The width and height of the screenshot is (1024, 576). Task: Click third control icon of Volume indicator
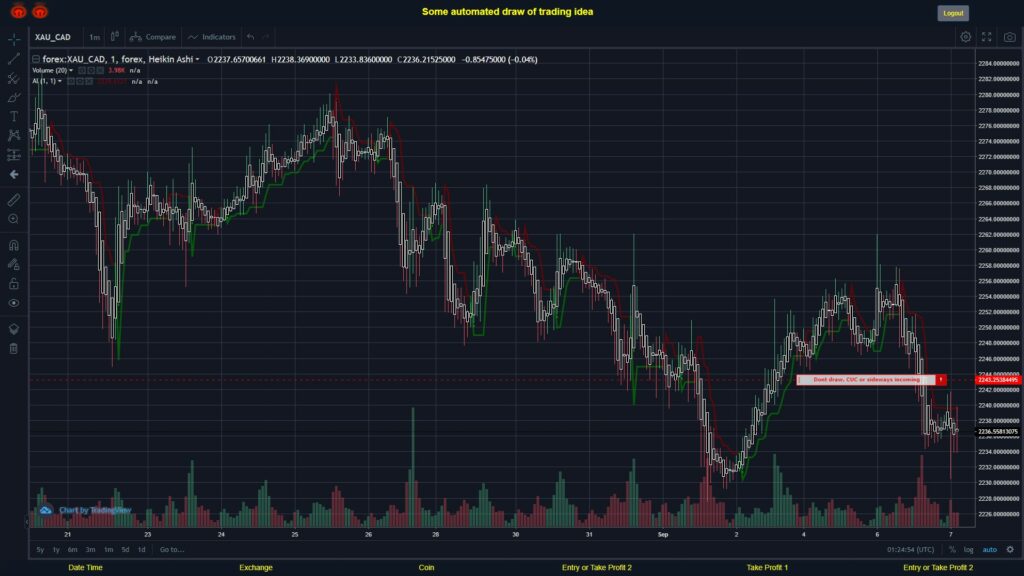tap(100, 71)
